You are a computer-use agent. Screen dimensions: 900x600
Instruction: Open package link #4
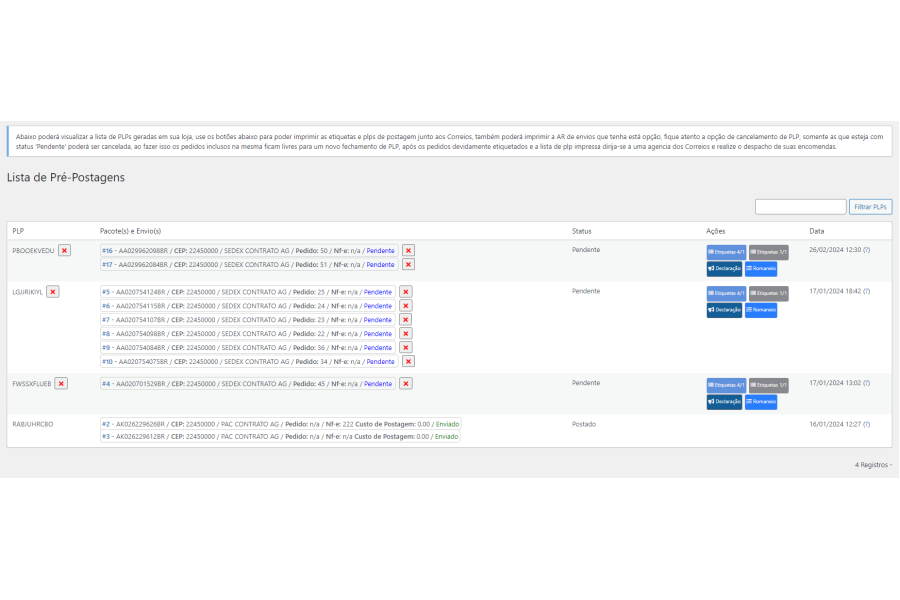click(x=106, y=384)
